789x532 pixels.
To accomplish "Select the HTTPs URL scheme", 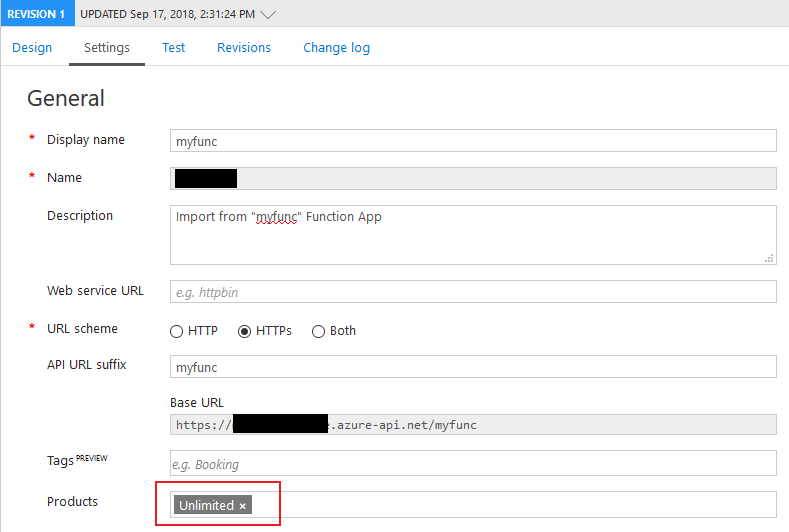I will coord(245,331).
